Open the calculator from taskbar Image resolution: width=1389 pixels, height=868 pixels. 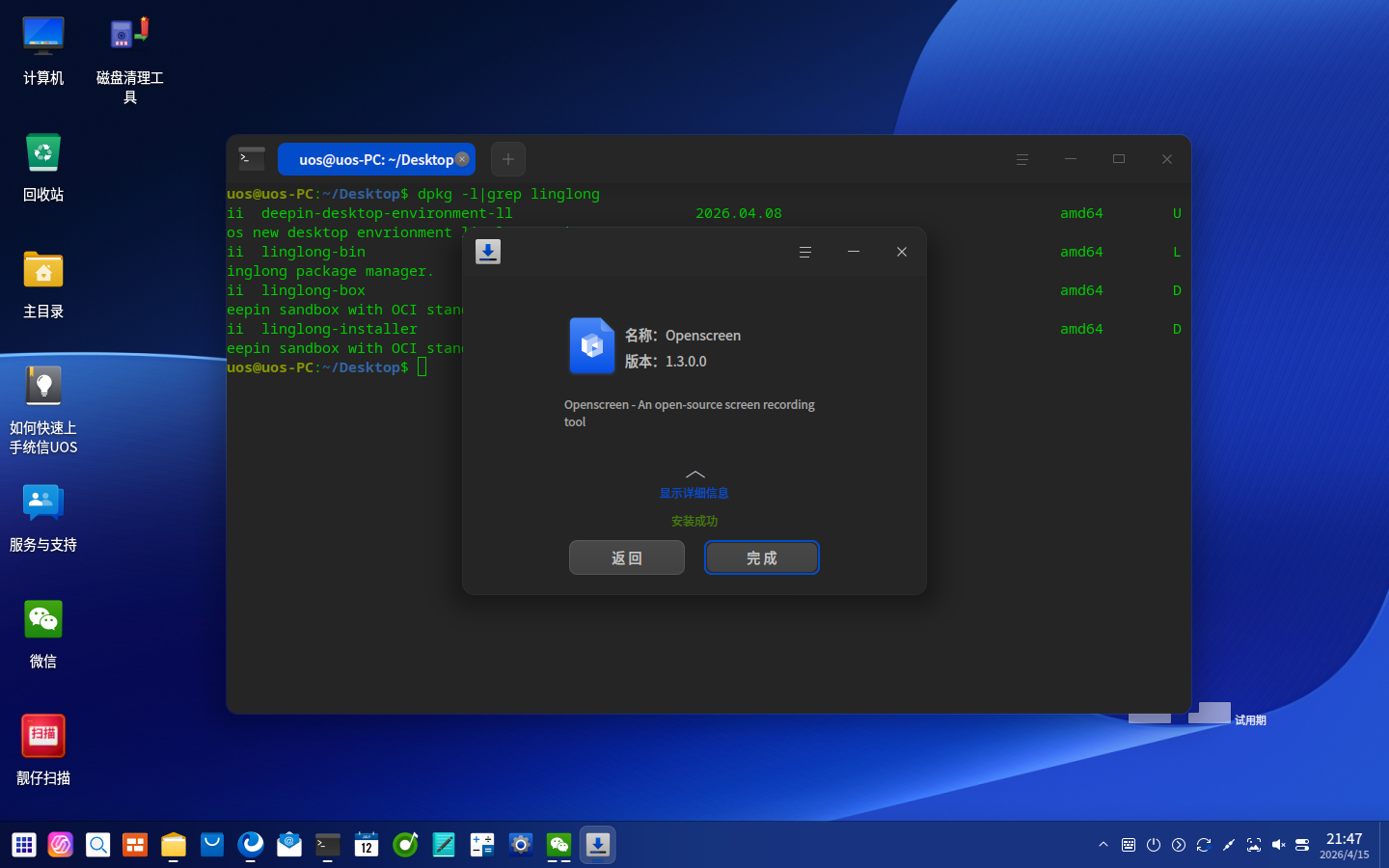pyautogui.click(x=482, y=845)
